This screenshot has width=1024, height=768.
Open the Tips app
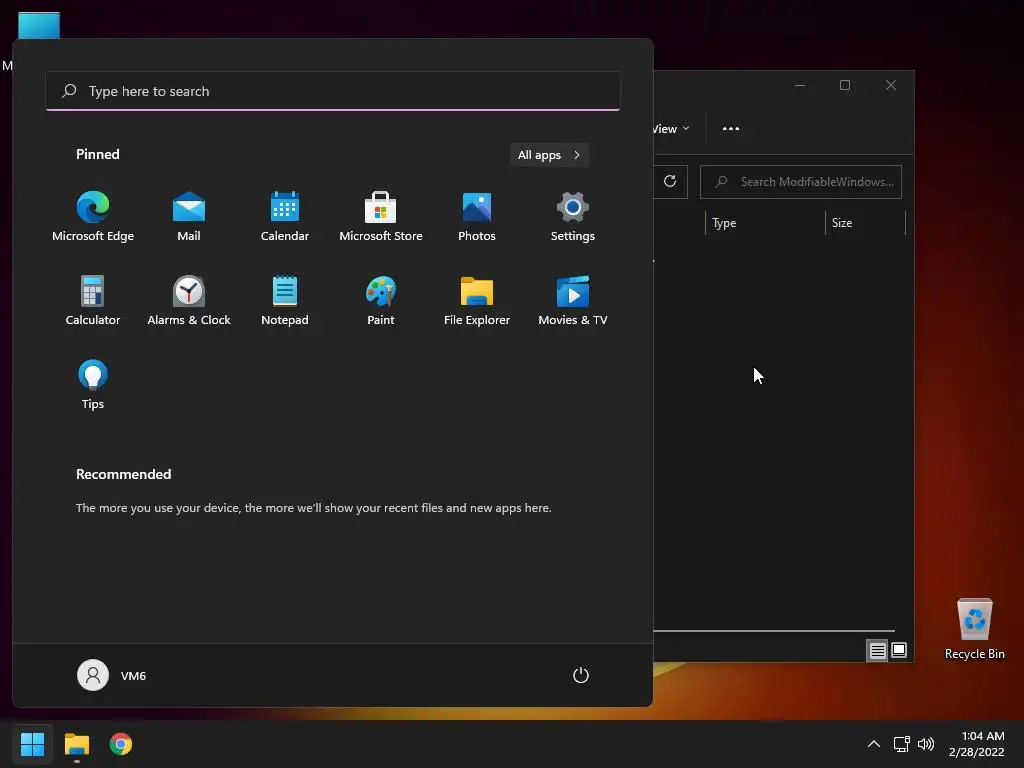(93, 385)
